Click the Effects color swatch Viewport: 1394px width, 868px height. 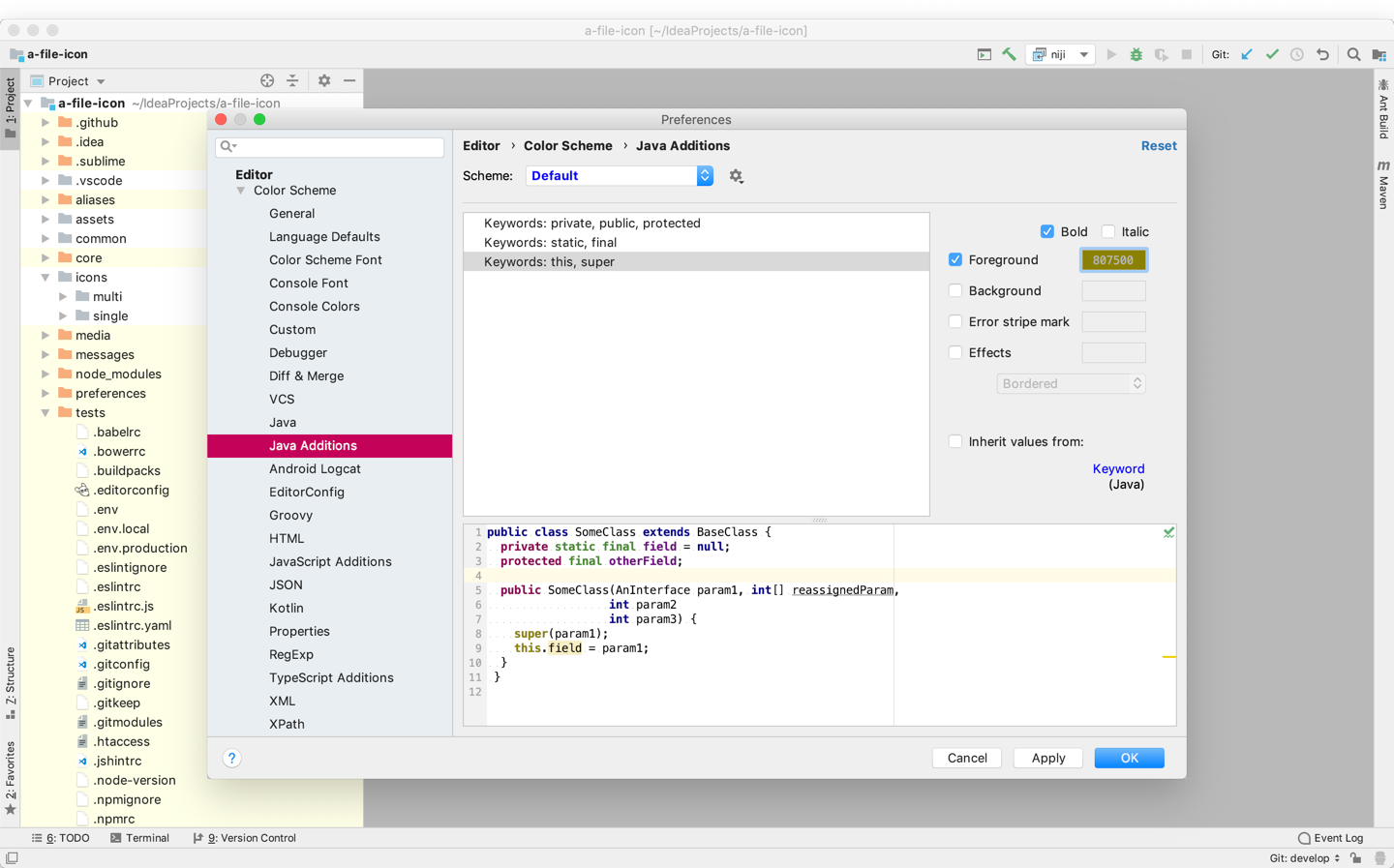pos(1113,352)
